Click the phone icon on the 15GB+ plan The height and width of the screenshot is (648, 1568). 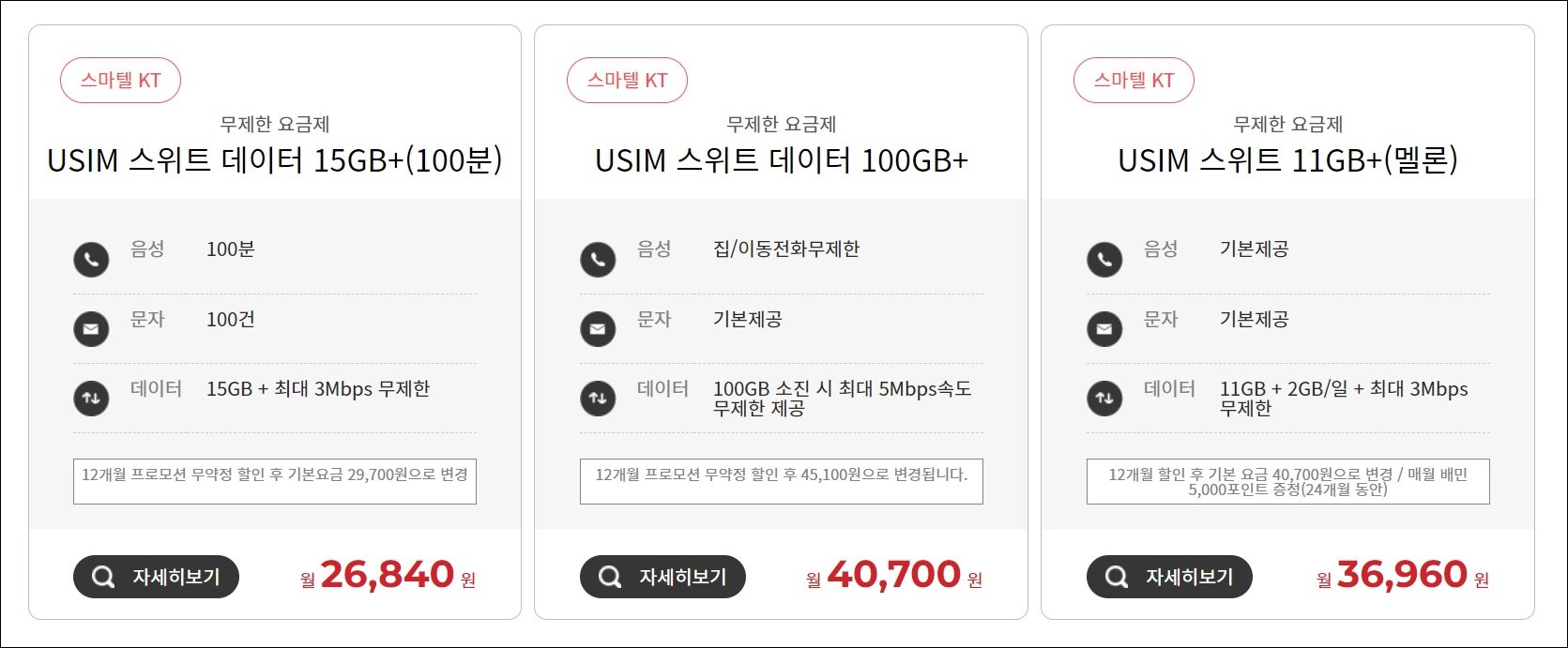91,260
